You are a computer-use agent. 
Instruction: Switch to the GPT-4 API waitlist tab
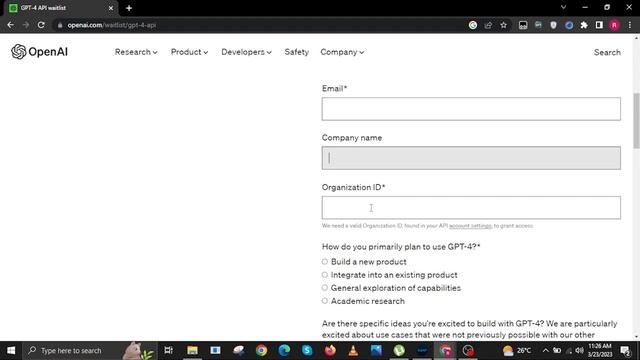(61, 8)
